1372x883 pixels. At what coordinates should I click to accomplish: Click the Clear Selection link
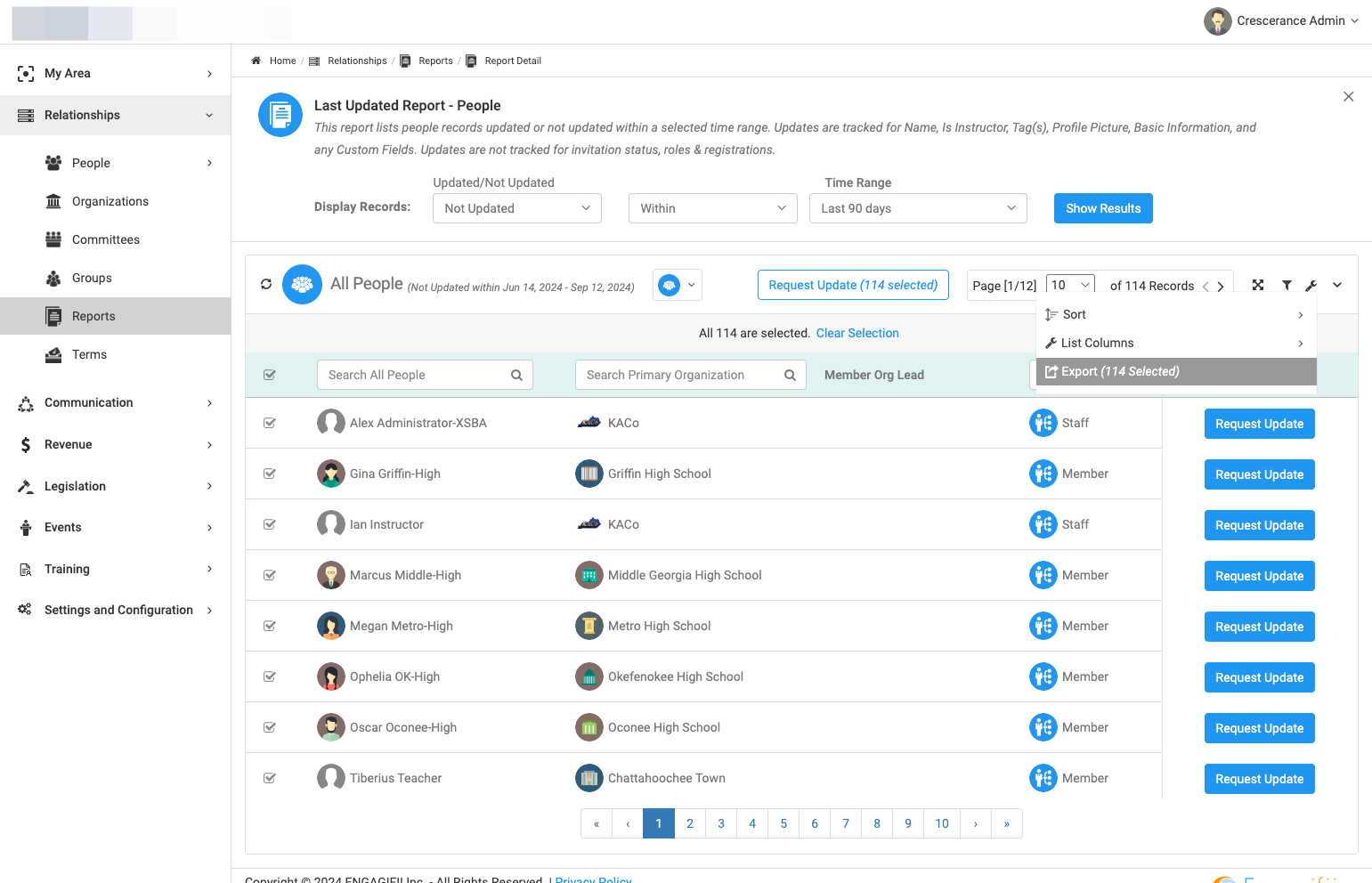[857, 333]
